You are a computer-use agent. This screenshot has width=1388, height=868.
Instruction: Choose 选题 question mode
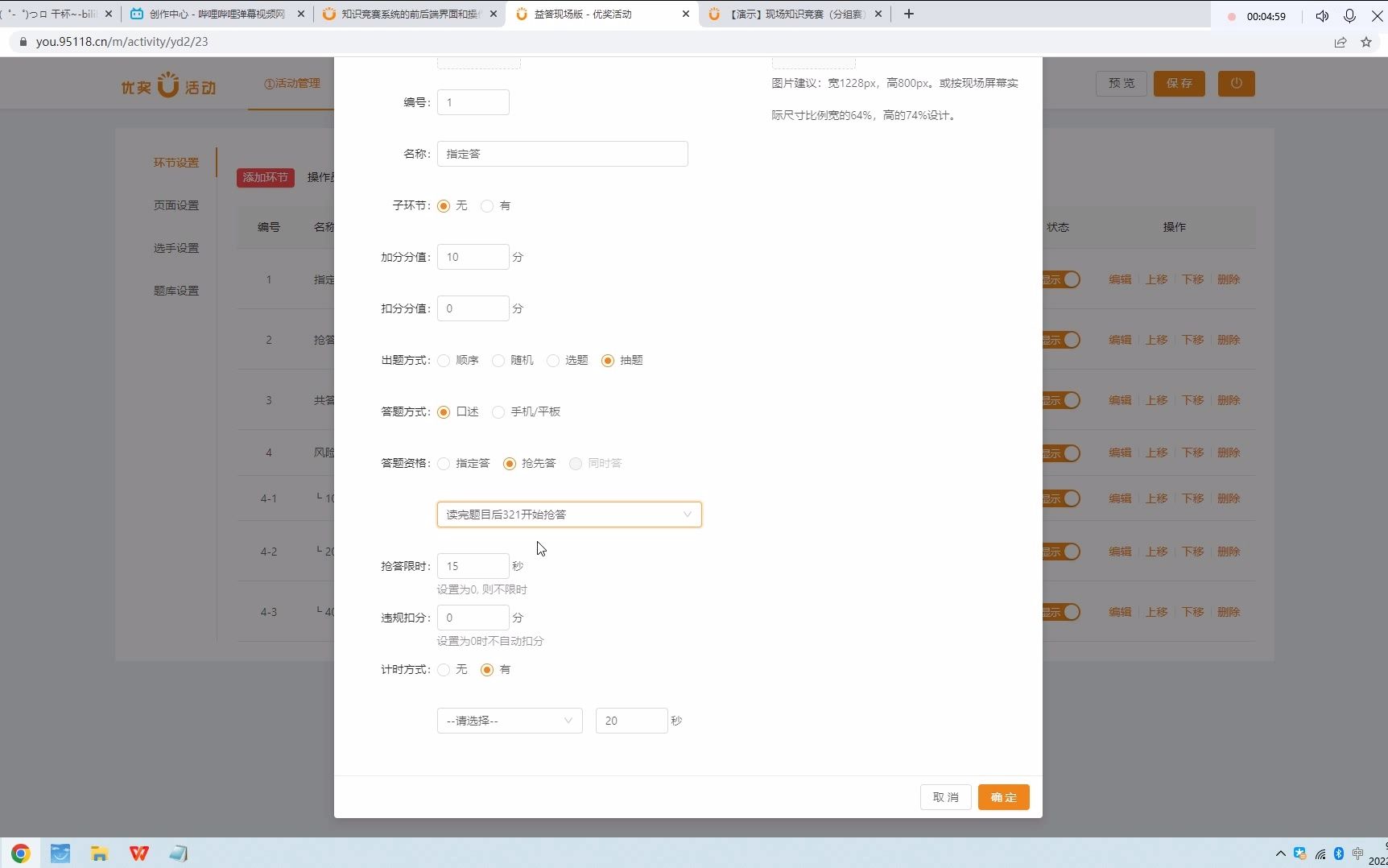[553, 361]
